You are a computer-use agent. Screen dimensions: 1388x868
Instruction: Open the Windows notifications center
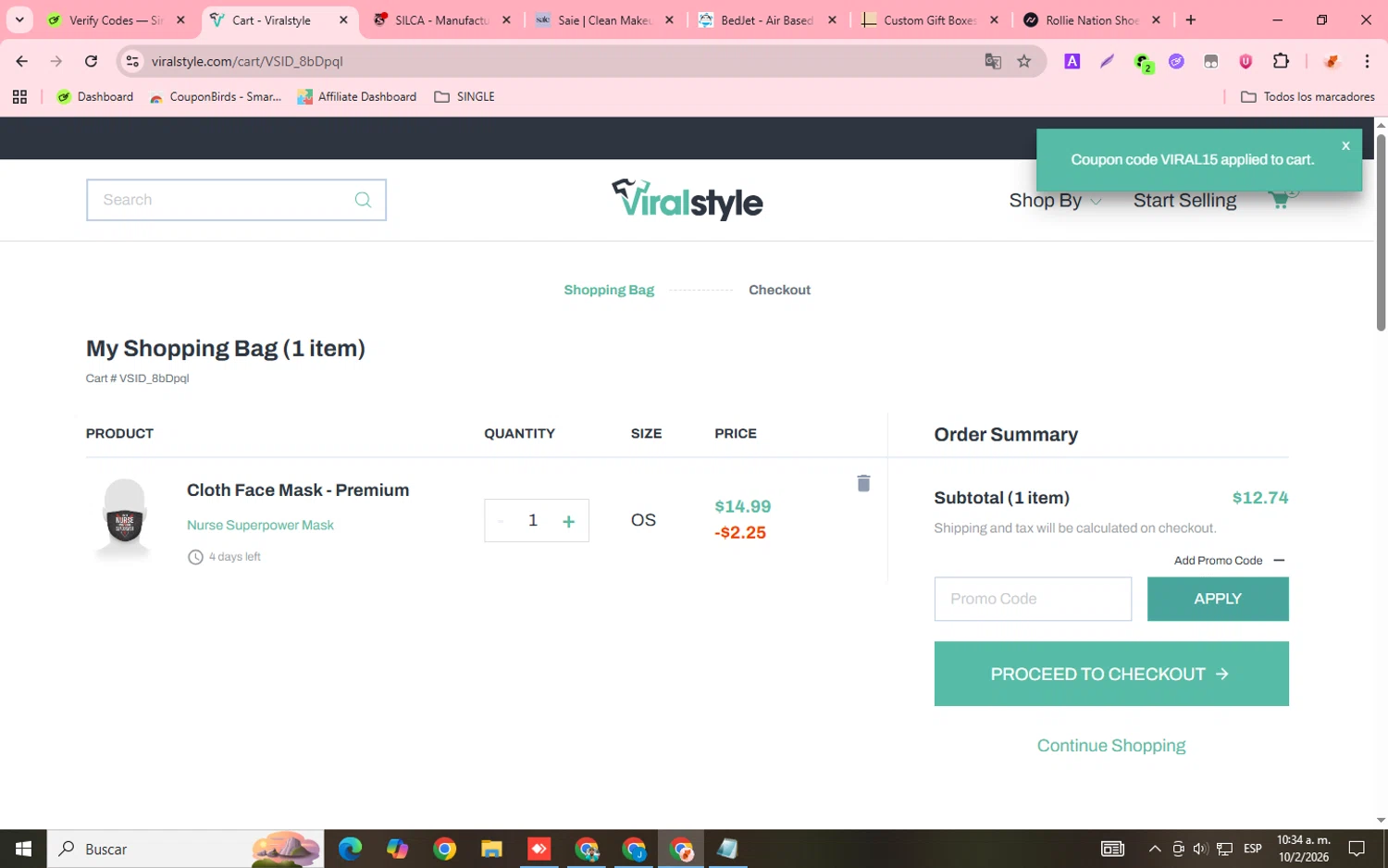click(1357, 849)
